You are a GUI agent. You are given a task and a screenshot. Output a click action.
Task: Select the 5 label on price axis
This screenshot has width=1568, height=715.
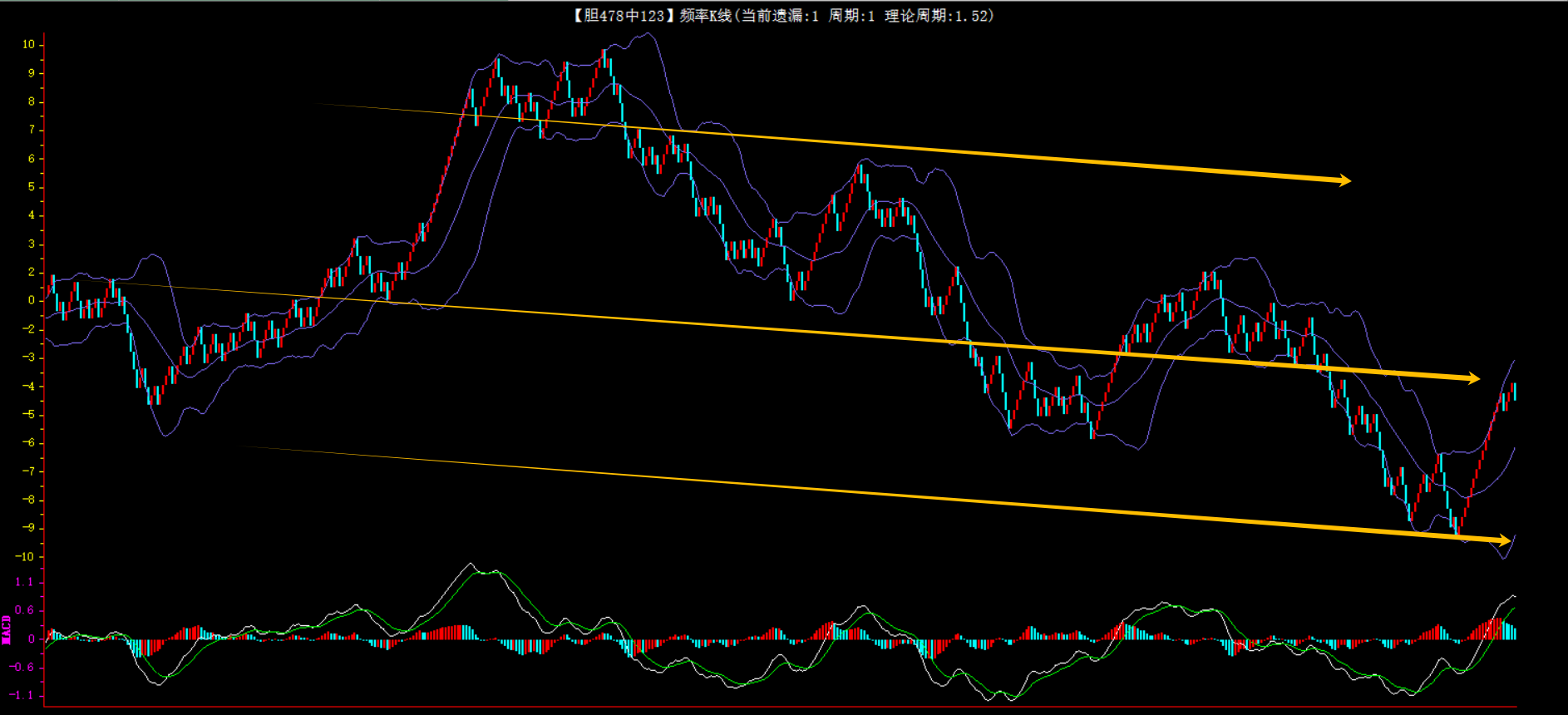[32, 187]
